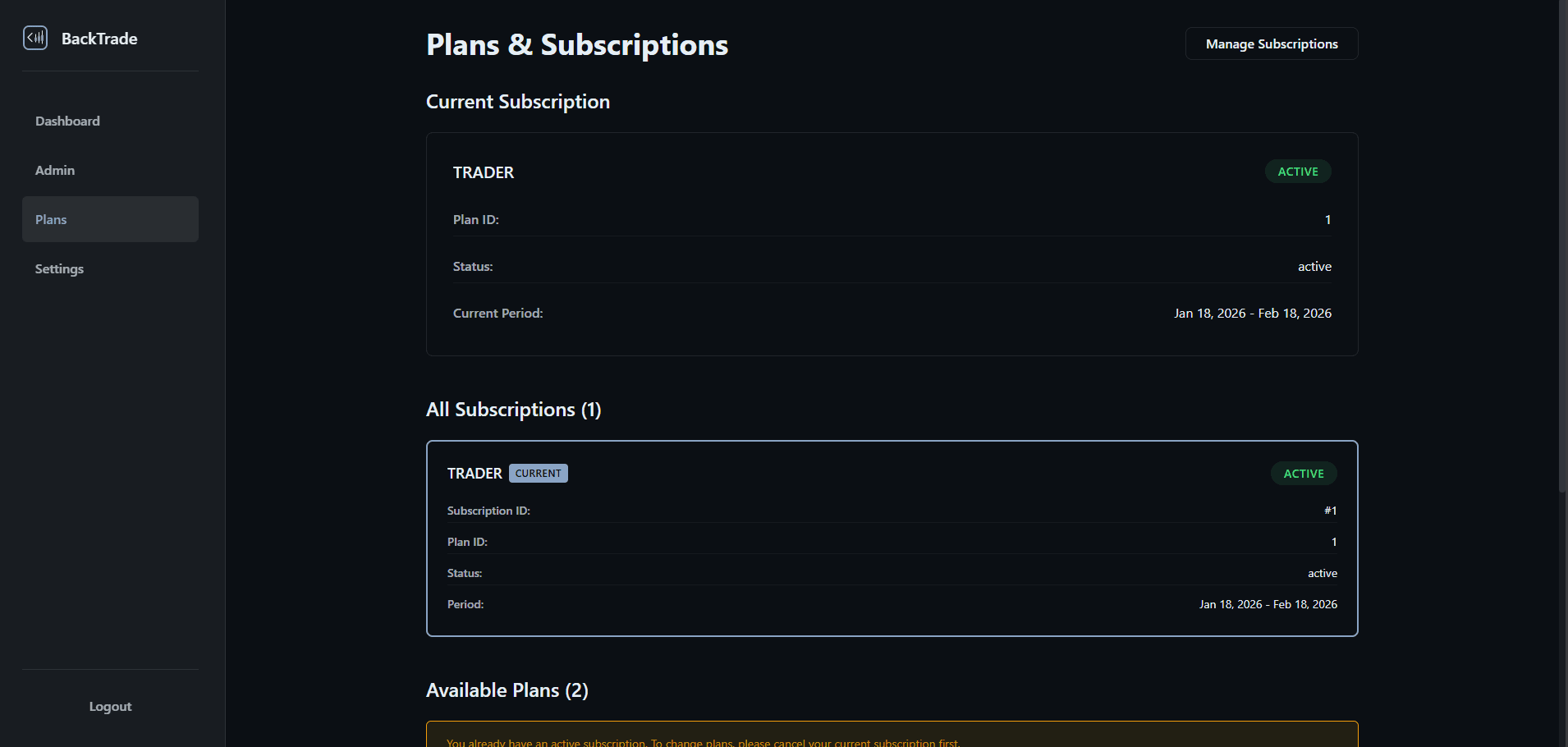Click the BackTrade logo icon

[x=35, y=38]
